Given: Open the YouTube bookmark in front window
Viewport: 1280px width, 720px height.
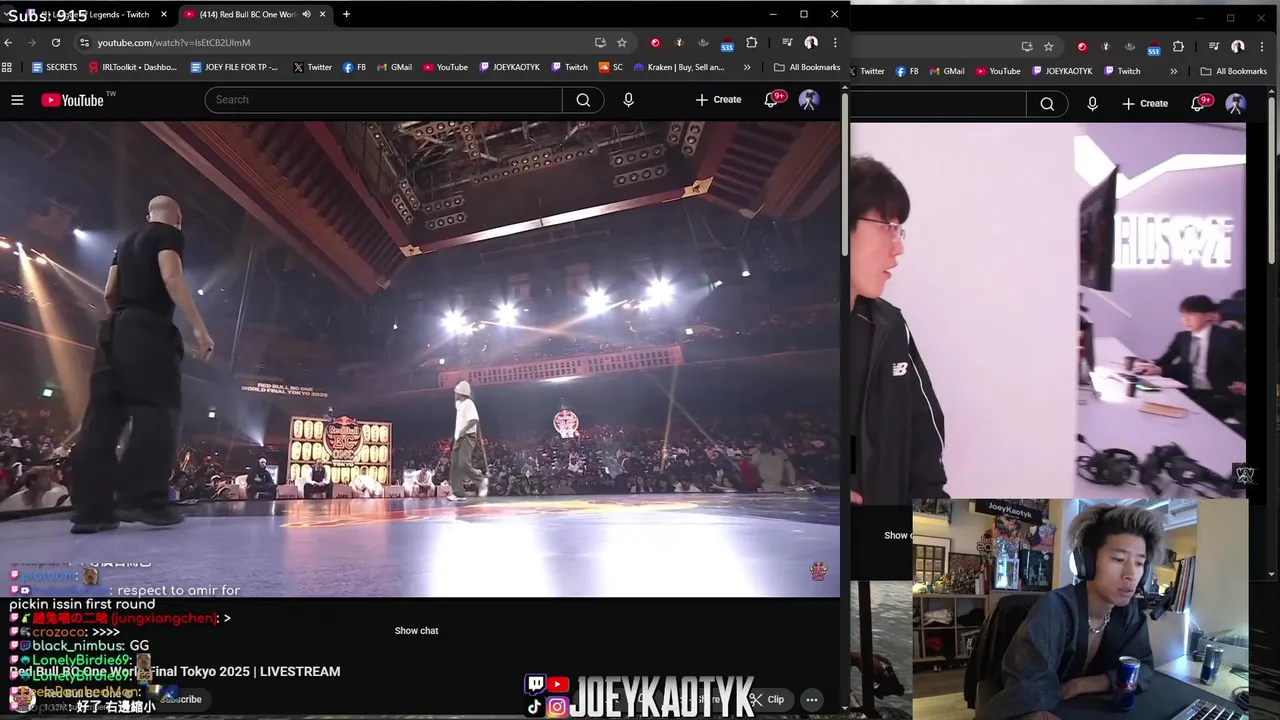Looking at the screenshot, I should point(445,68).
